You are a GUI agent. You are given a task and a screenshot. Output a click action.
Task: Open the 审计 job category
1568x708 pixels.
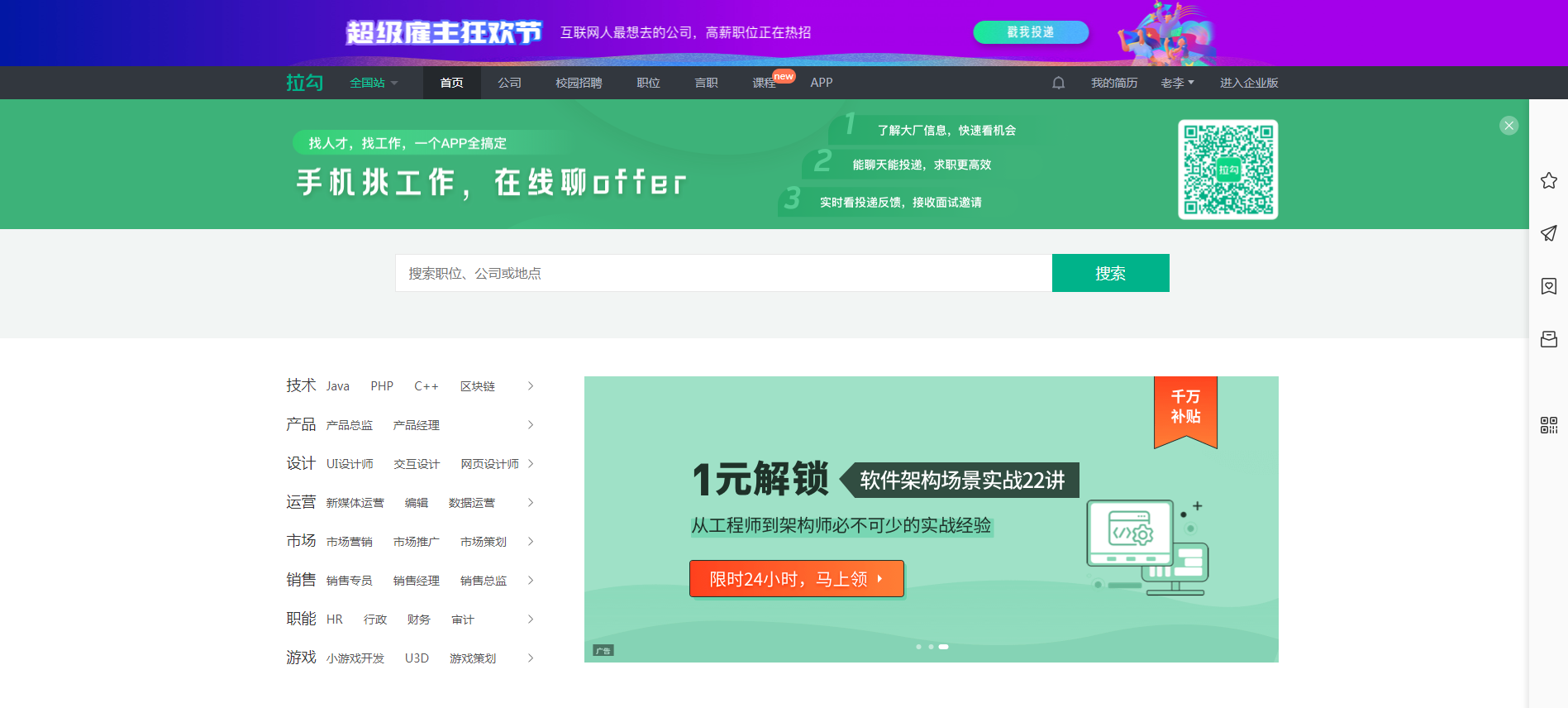463,619
